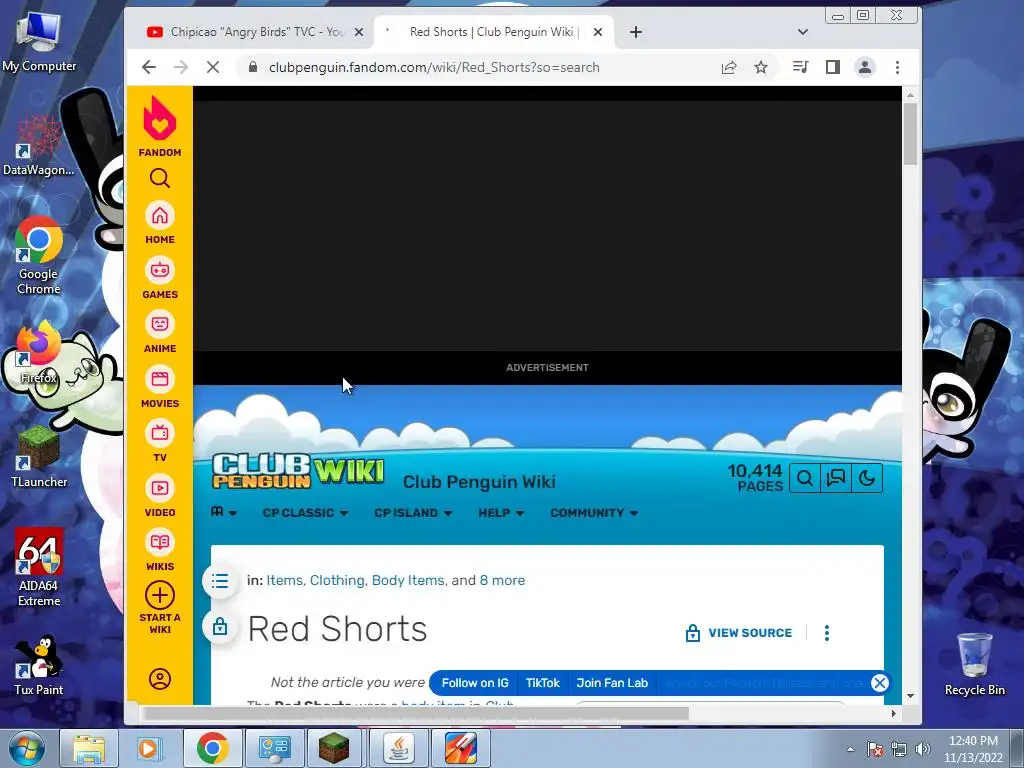Click Join Fan Lab link
1024x768 pixels.
click(x=612, y=683)
